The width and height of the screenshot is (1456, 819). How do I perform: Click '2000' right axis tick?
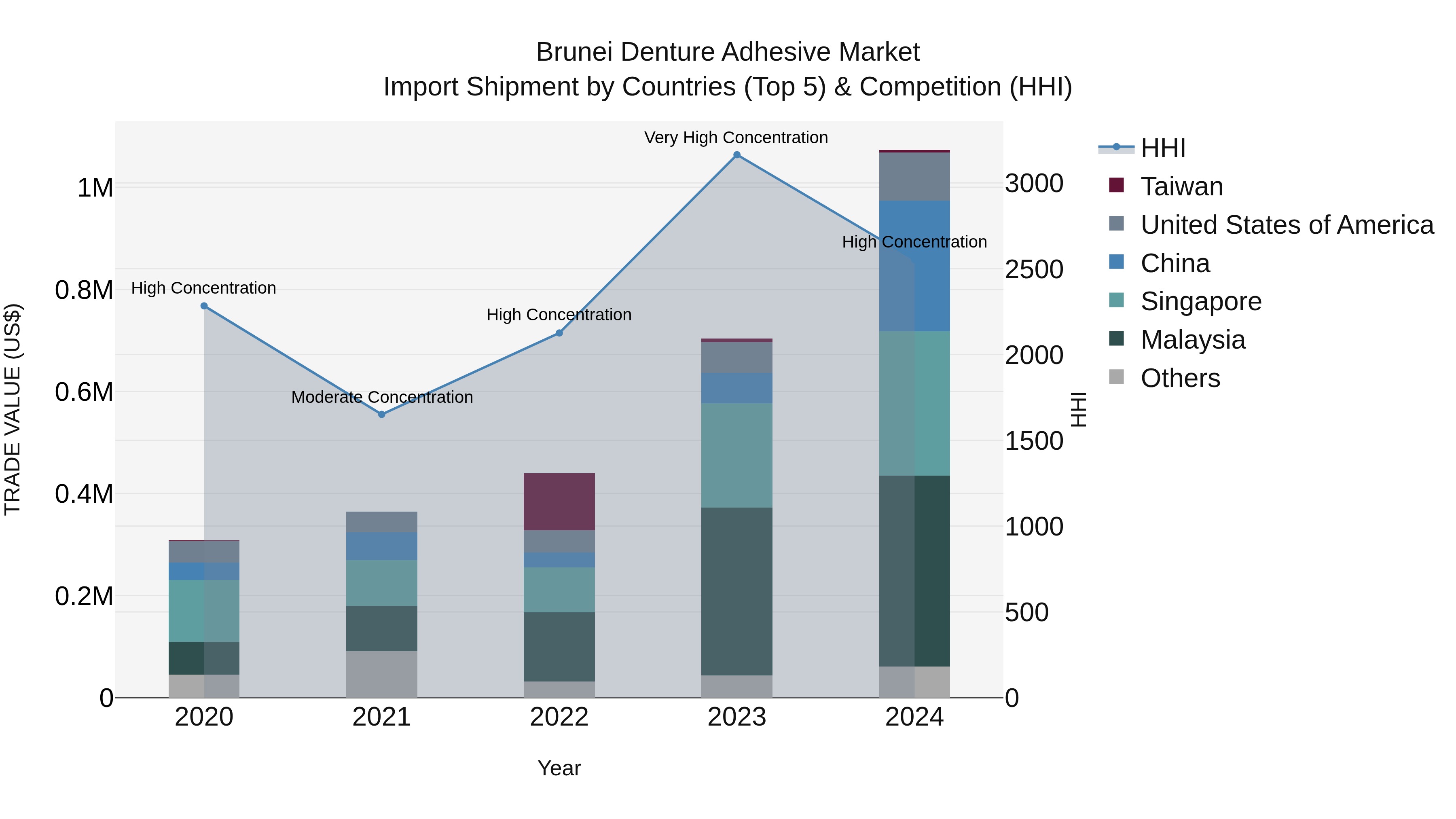pos(1034,355)
